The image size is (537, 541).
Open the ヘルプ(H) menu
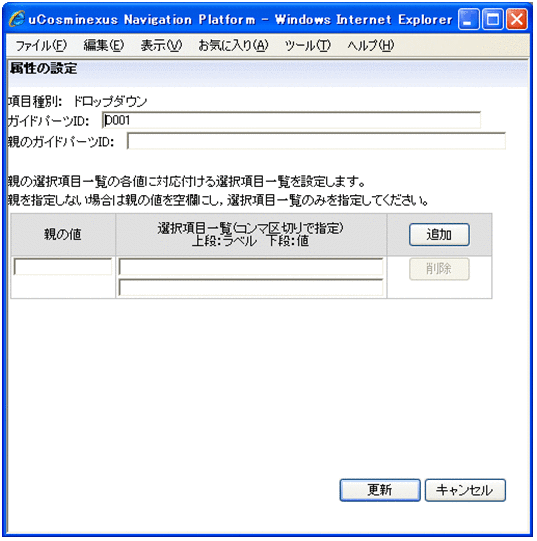pyautogui.click(x=371, y=45)
